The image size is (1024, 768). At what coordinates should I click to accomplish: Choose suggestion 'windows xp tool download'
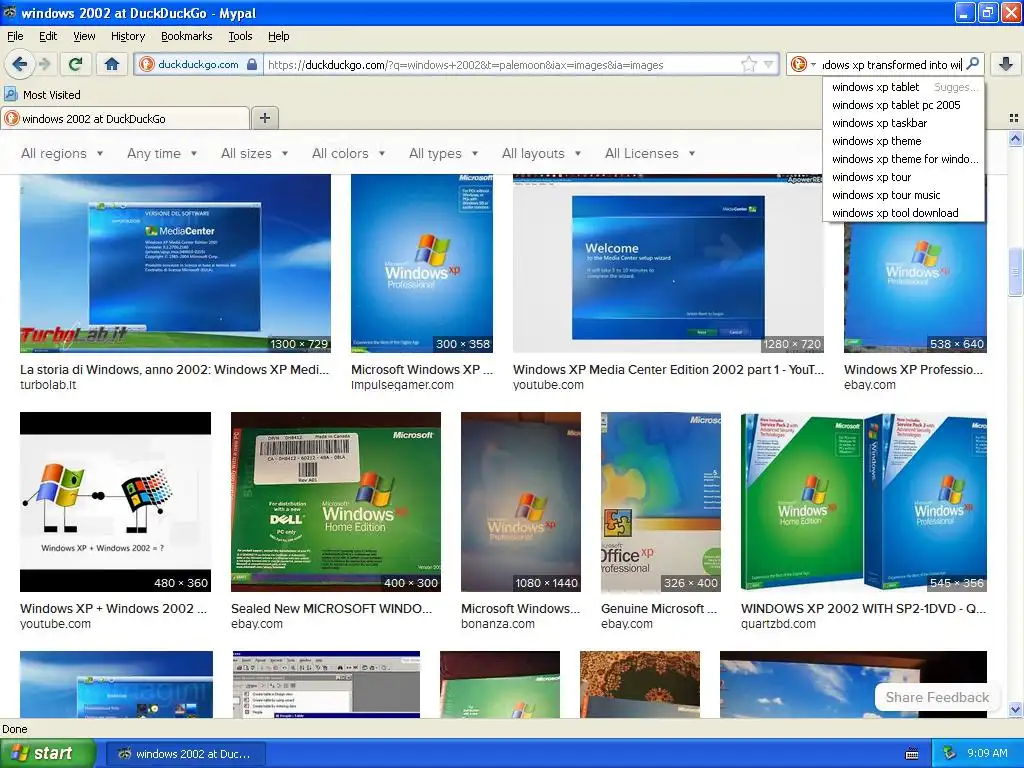(x=904, y=213)
